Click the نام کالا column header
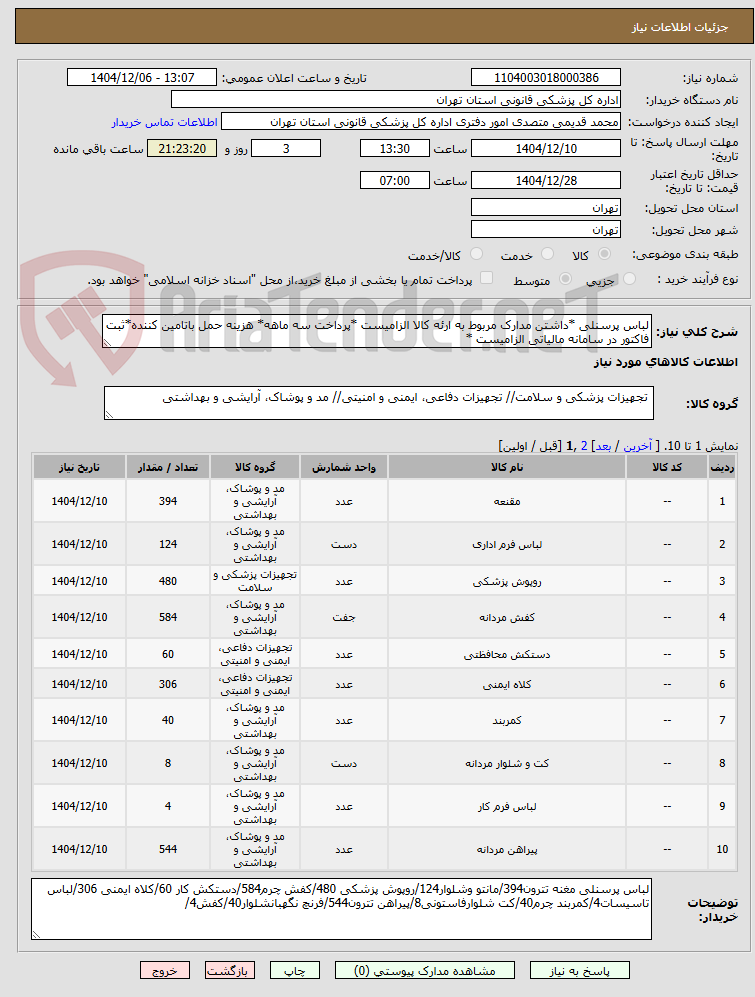Viewport: 755px width, 997px height. click(x=507, y=467)
